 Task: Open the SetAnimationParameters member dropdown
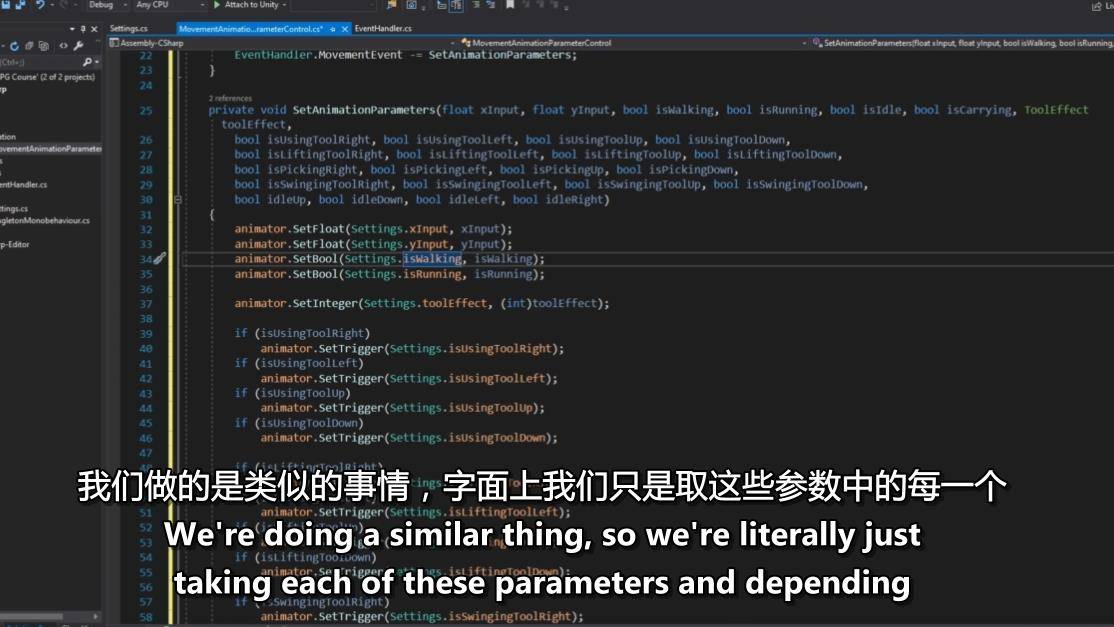963,43
